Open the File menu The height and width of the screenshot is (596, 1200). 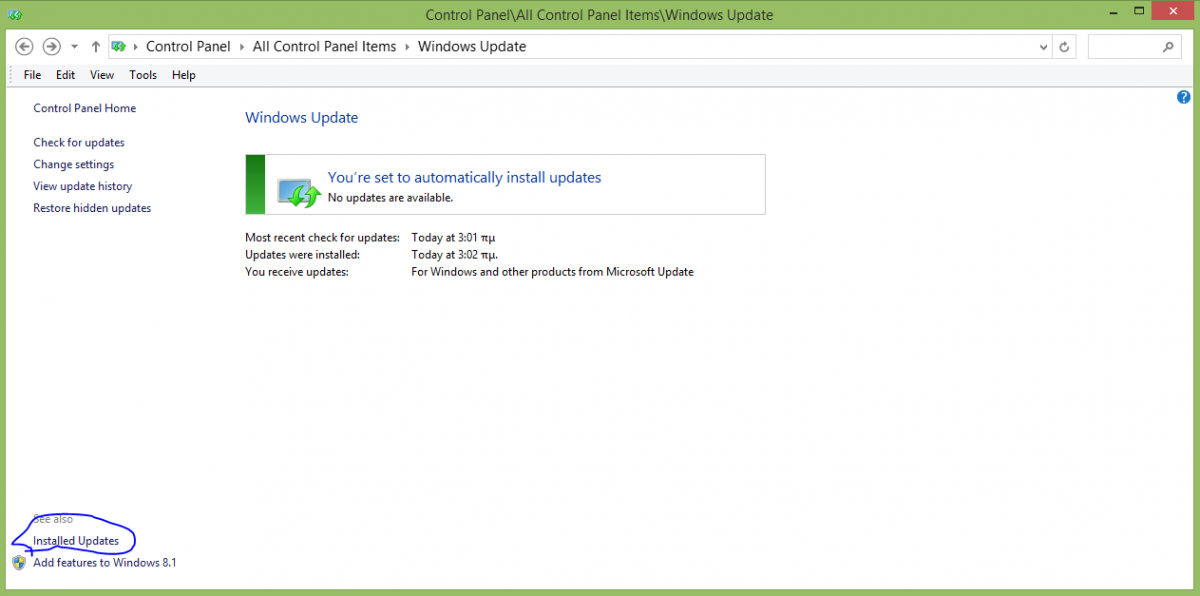pos(32,75)
